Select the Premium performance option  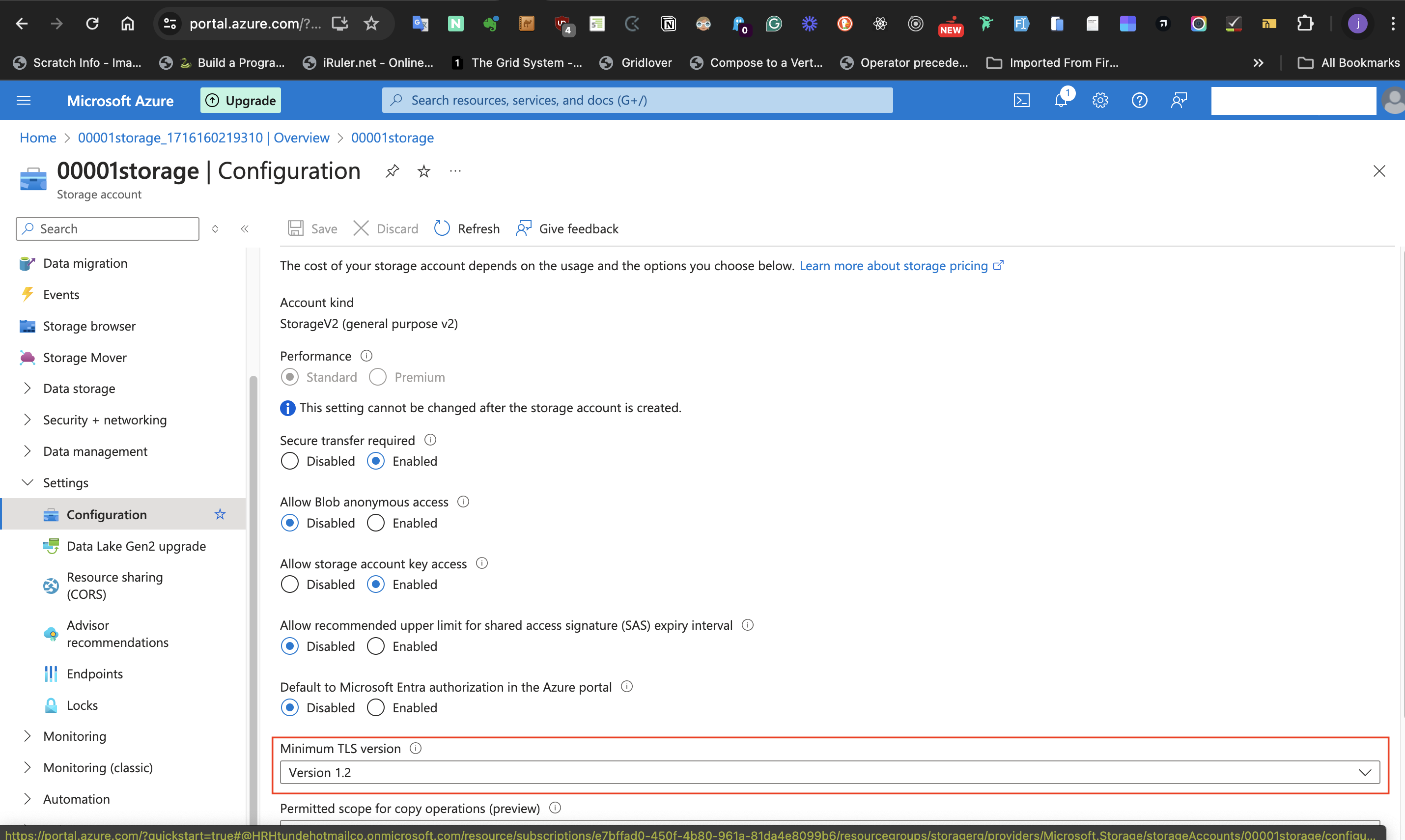point(377,377)
